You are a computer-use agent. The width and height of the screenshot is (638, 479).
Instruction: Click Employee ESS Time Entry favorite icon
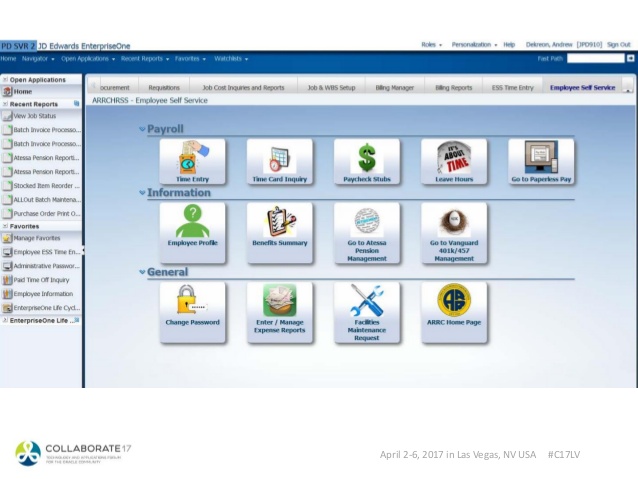pyautogui.click(x=7, y=252)
